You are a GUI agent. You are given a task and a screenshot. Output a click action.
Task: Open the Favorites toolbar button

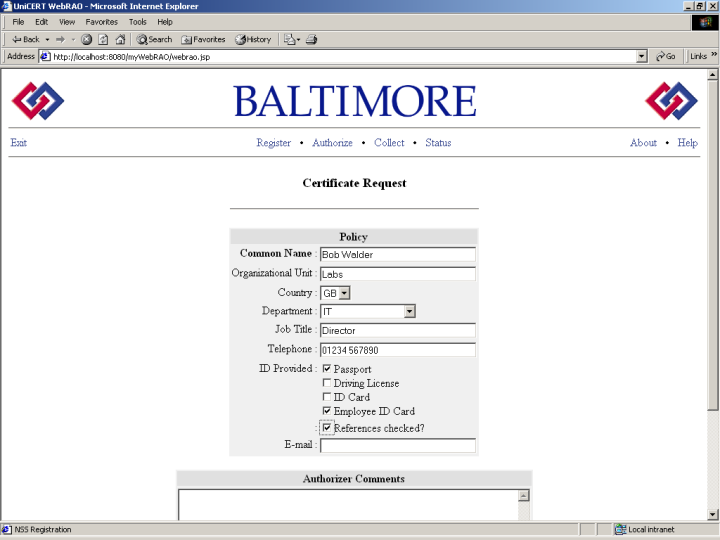[203, 39]
